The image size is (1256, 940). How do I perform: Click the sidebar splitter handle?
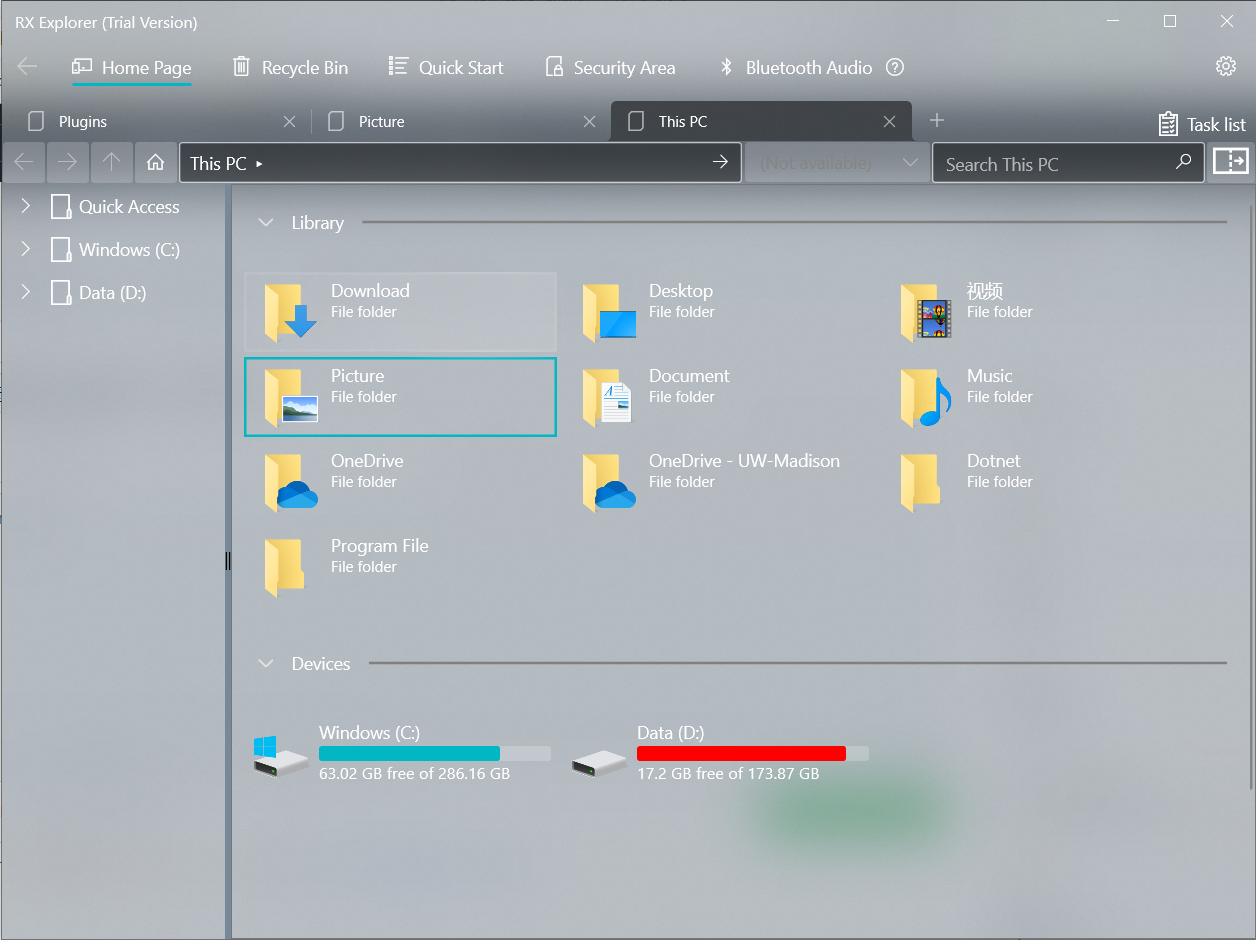point(228,561)
